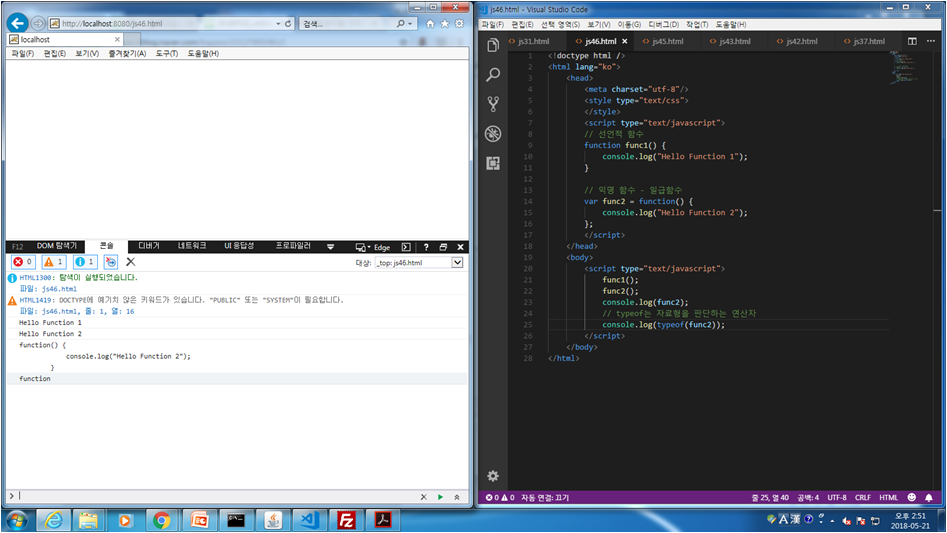Open Internet Explorer tools gear

459,24
